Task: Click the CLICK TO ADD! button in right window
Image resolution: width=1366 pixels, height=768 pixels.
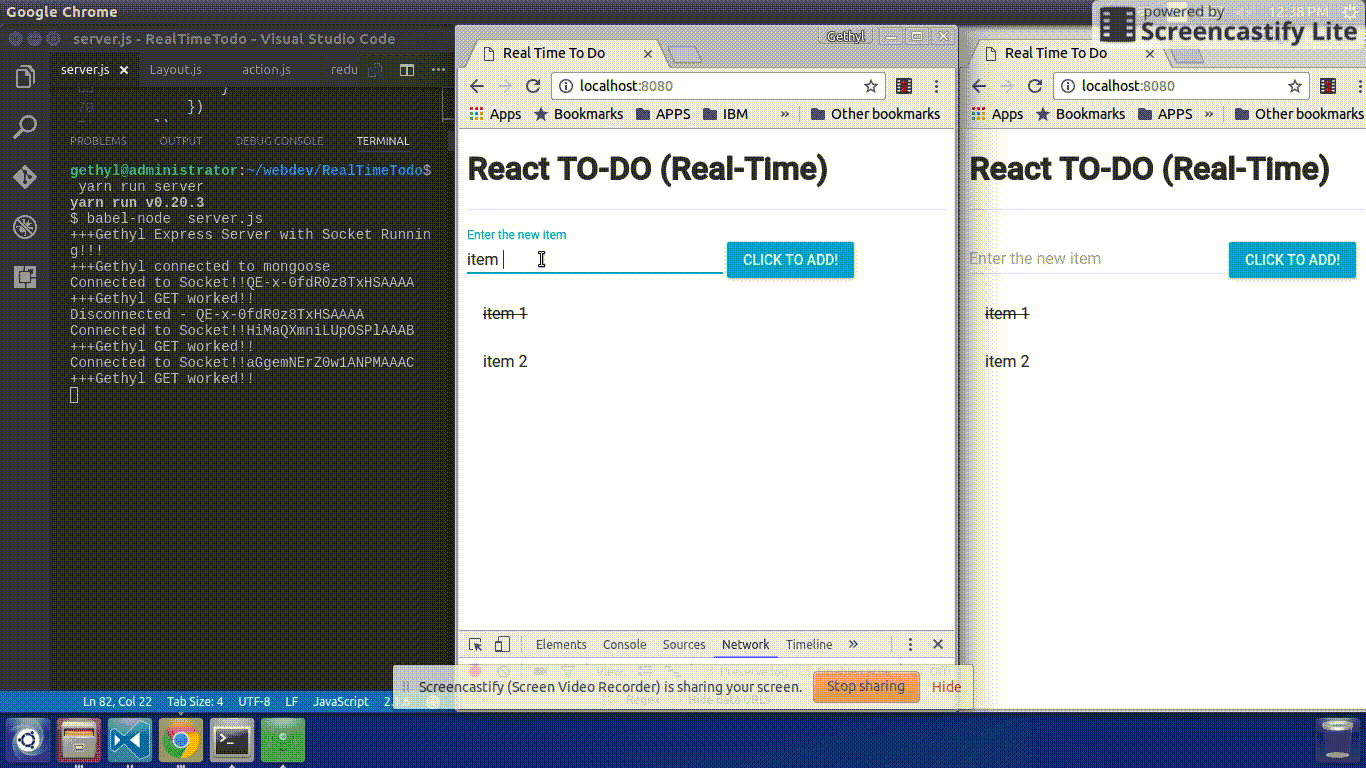Action: (x=1292, y=260)
